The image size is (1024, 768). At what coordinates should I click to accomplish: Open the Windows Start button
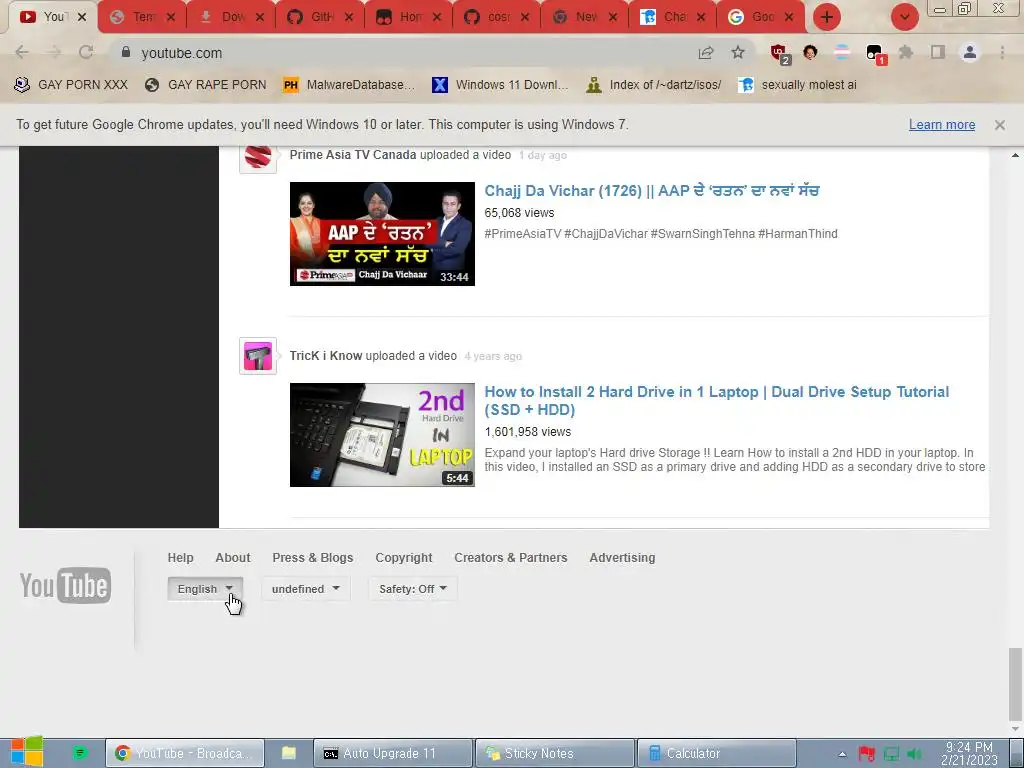(x=27, y=752)
